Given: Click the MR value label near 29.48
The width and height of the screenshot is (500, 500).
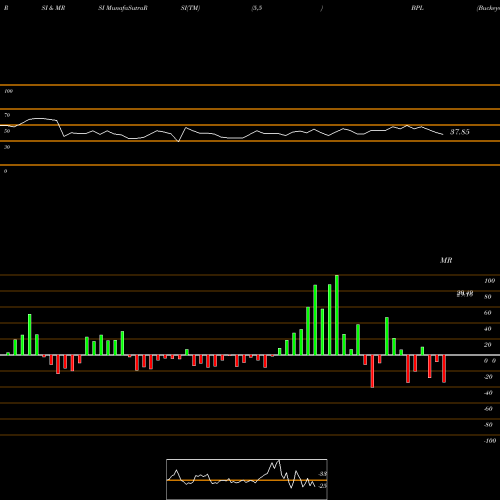Looking at the screenshot, I should point(465,294).
